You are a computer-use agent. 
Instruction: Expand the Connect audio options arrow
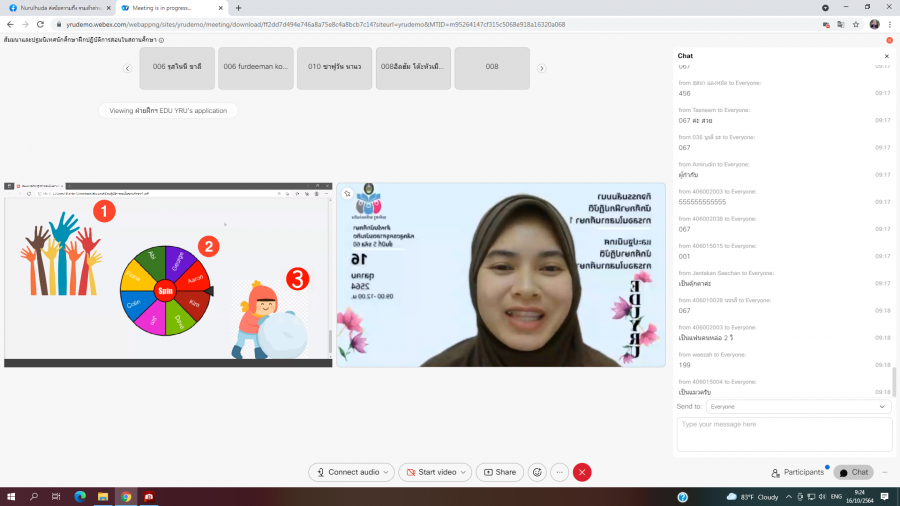(x=387, y=472)
